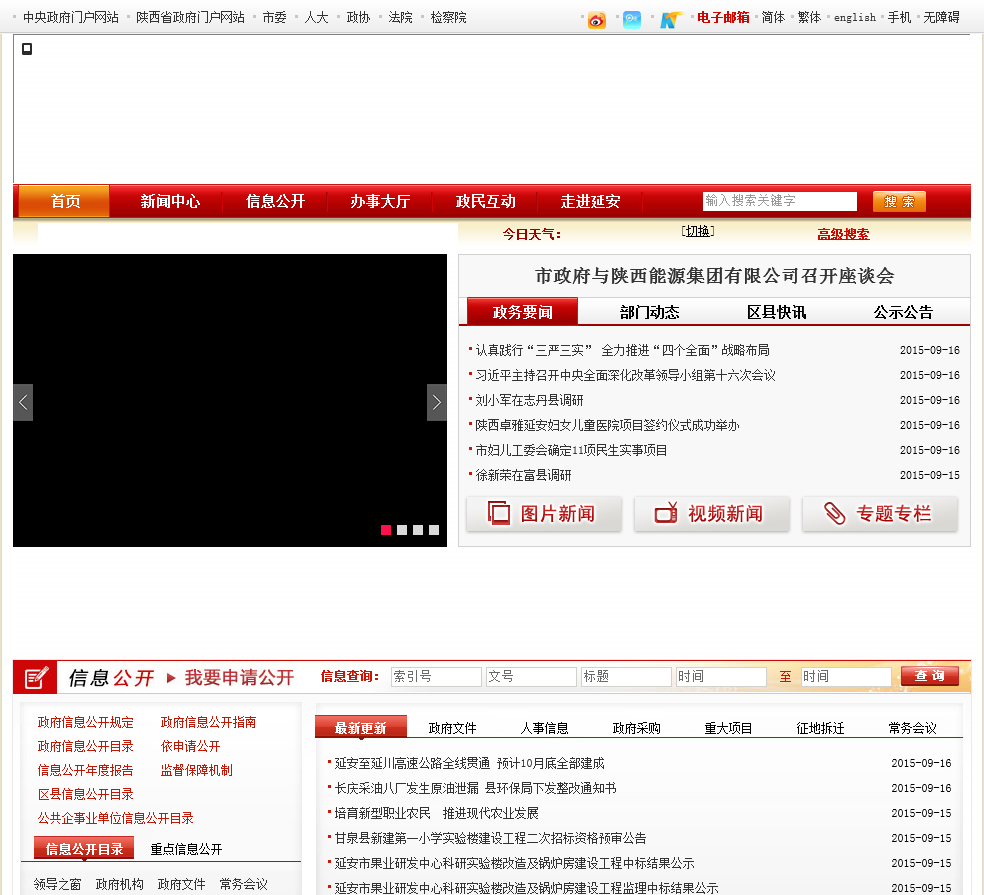
Task: Focus the 索引号 input field
Action: [x=436, y=677]
